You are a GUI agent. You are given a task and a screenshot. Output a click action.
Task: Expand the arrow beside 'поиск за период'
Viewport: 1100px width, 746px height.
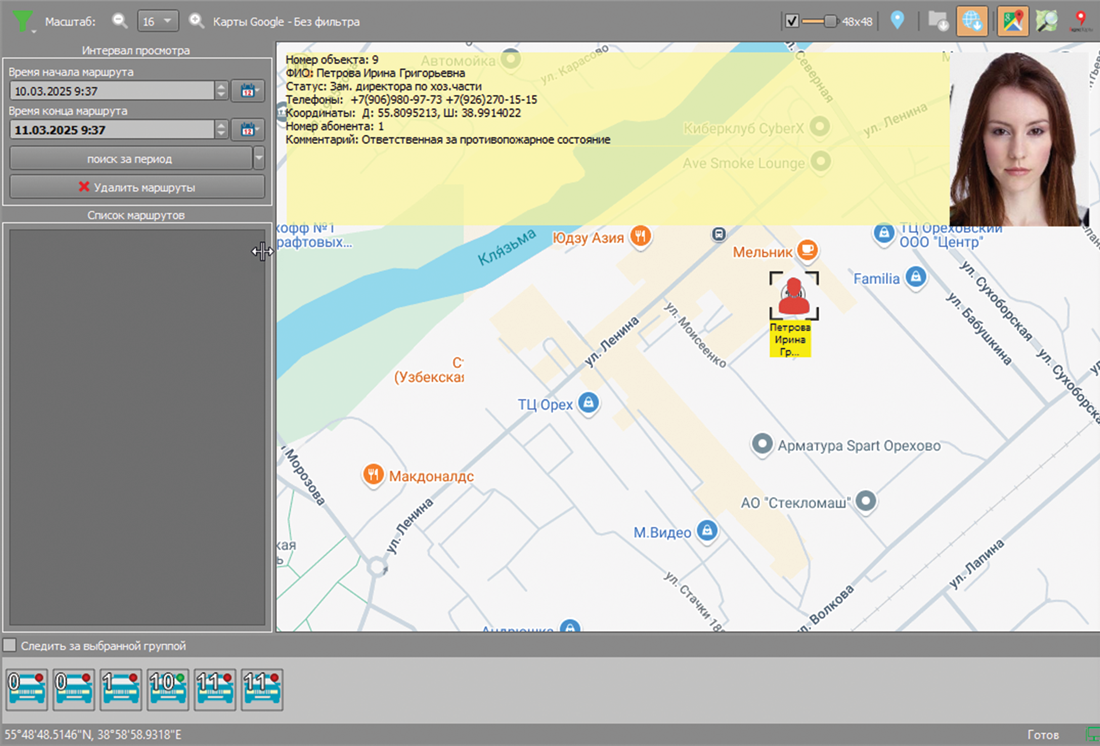(259, 158)
